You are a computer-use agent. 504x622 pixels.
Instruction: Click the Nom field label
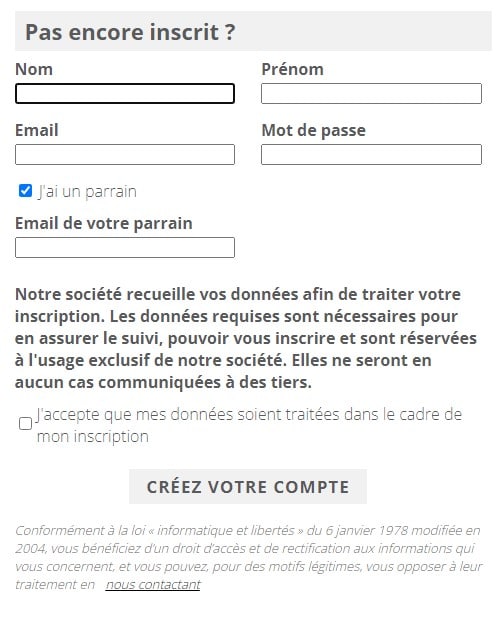[x=34, y=69]
